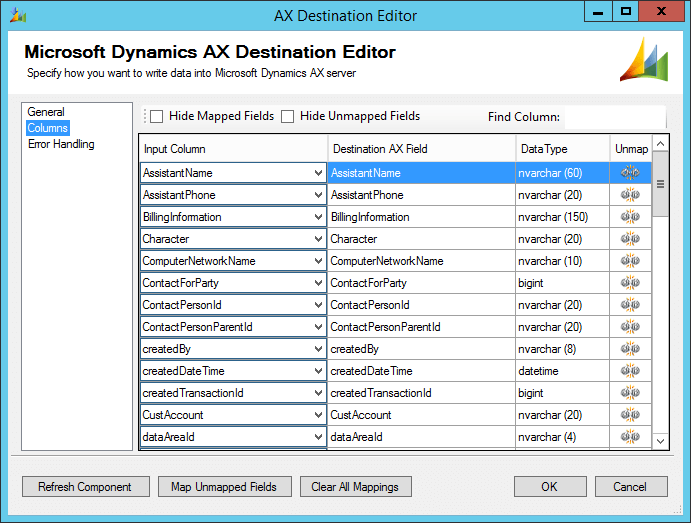Toggle Hide Unmapped Fields checkbox
691x523 pixels.
coord(288,117)
